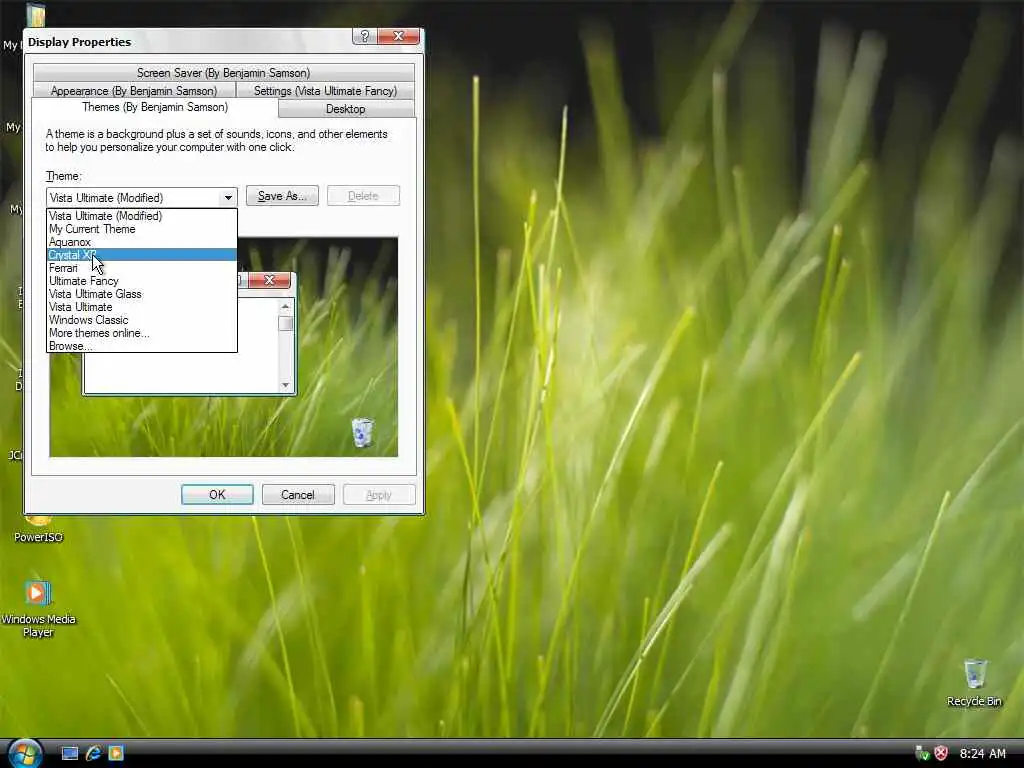Pick the Crystal XP theme
The height and width of the screenshot is (768, 1024).
(x=142, y=255)
